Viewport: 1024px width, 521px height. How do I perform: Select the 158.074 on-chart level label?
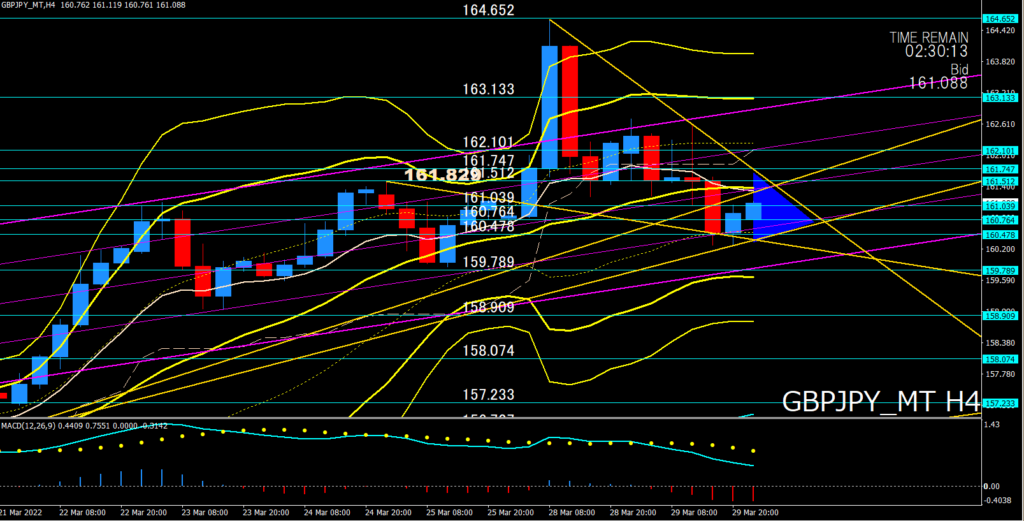(488, 351)
